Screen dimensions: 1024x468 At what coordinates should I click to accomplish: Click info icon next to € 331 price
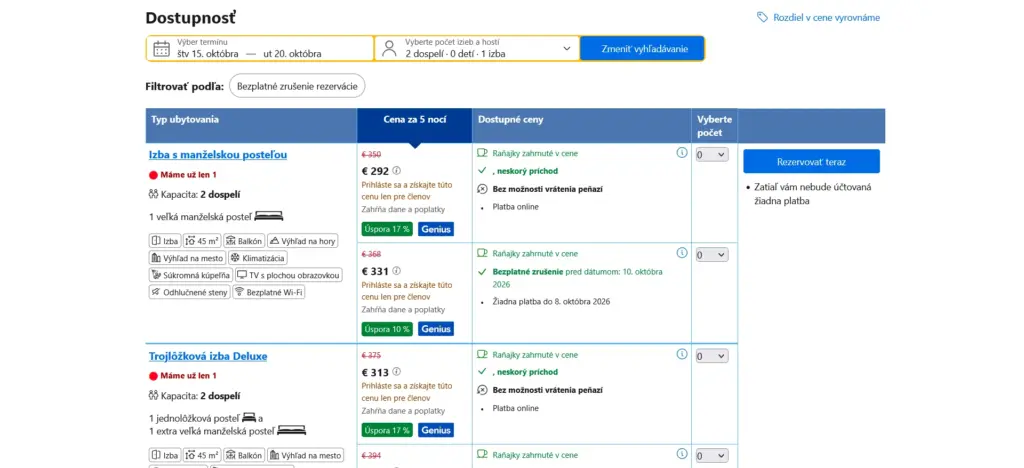point(396,271)
